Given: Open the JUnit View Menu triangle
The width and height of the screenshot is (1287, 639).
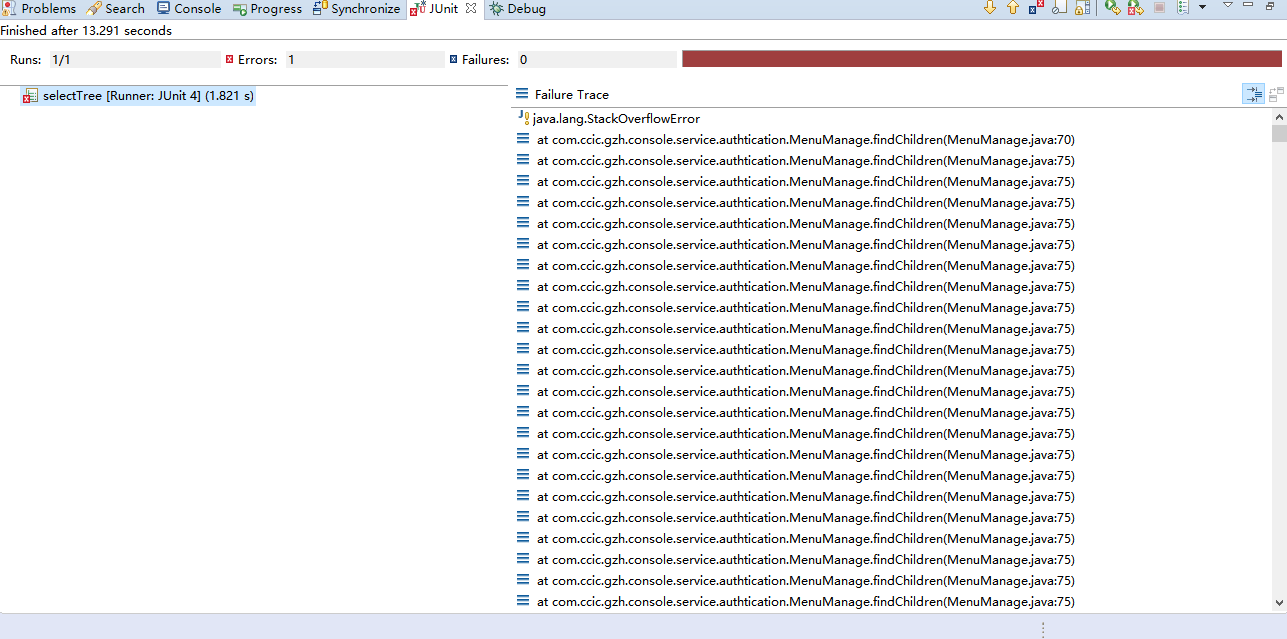Looking at the screenshot, I should pyautogui.click(x=1228, y=5).
